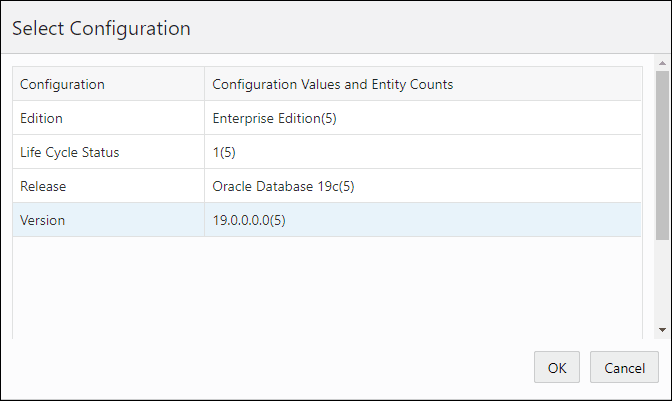Click the Cancel button
This screenshot has width=672, height=401.
624,368
